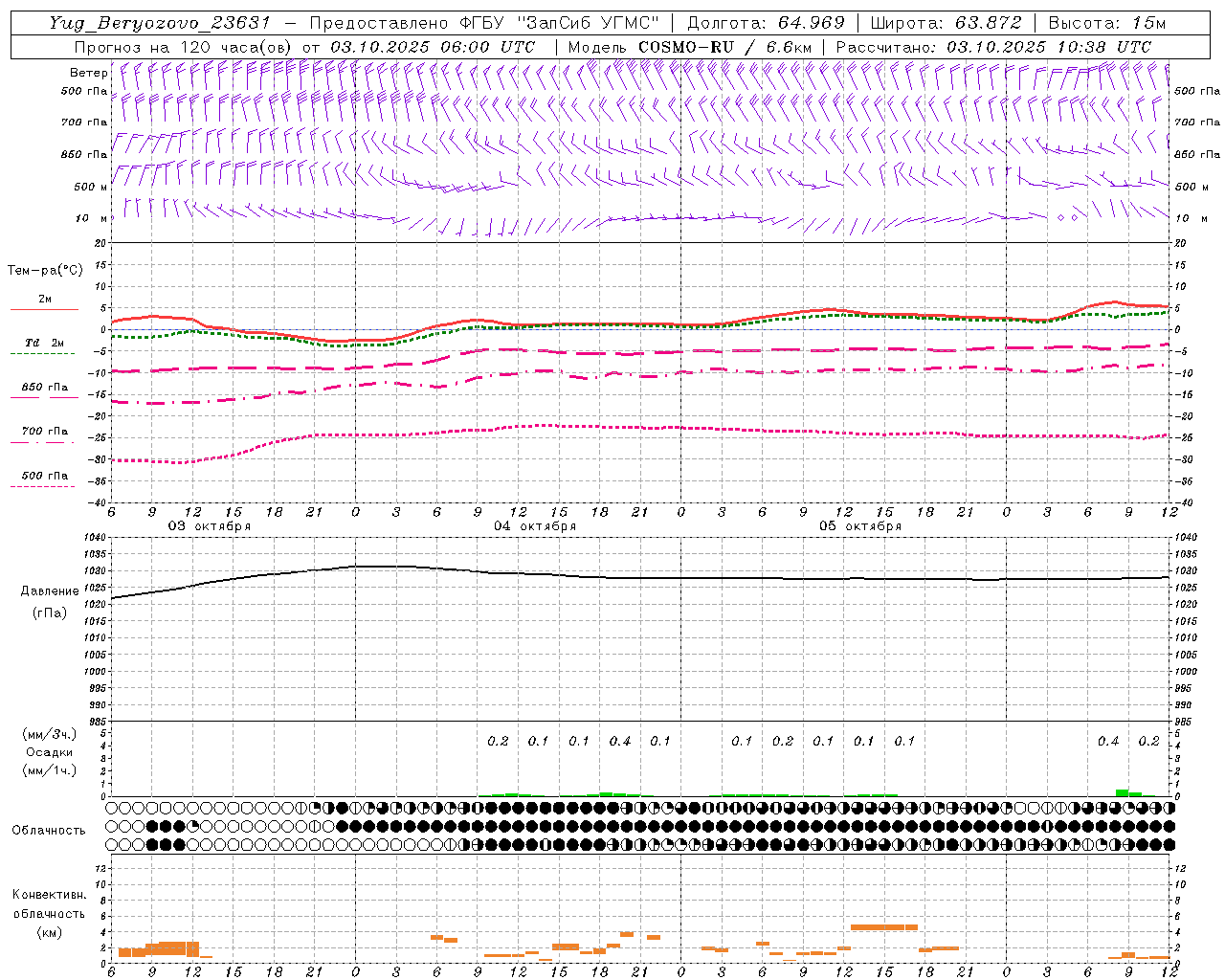Click the Конвективн. convective cloud label
This screenshot has width=1225, height=980.
point(49,895)
